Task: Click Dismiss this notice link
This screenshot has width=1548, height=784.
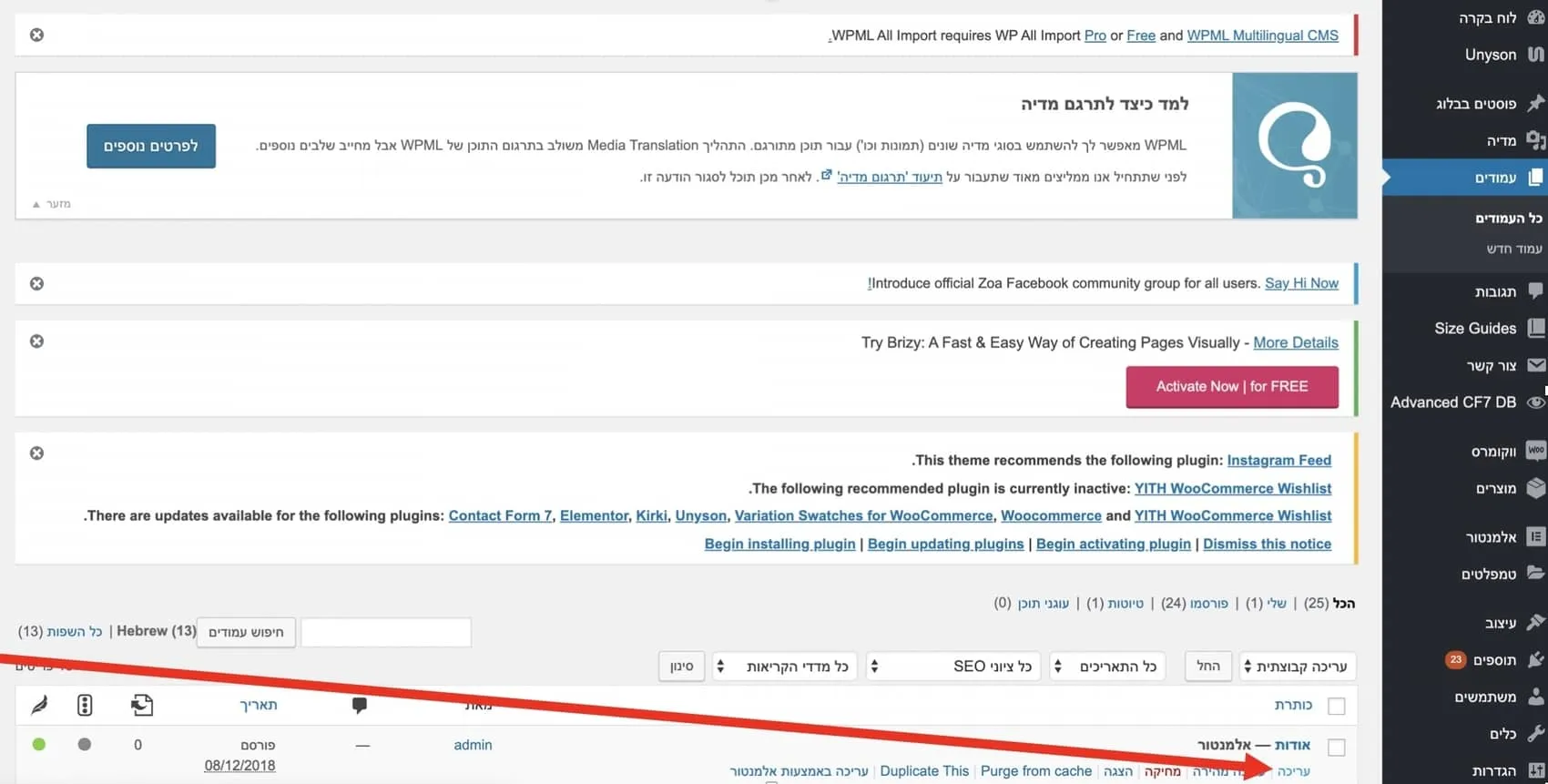Action: coord(1267,544)
